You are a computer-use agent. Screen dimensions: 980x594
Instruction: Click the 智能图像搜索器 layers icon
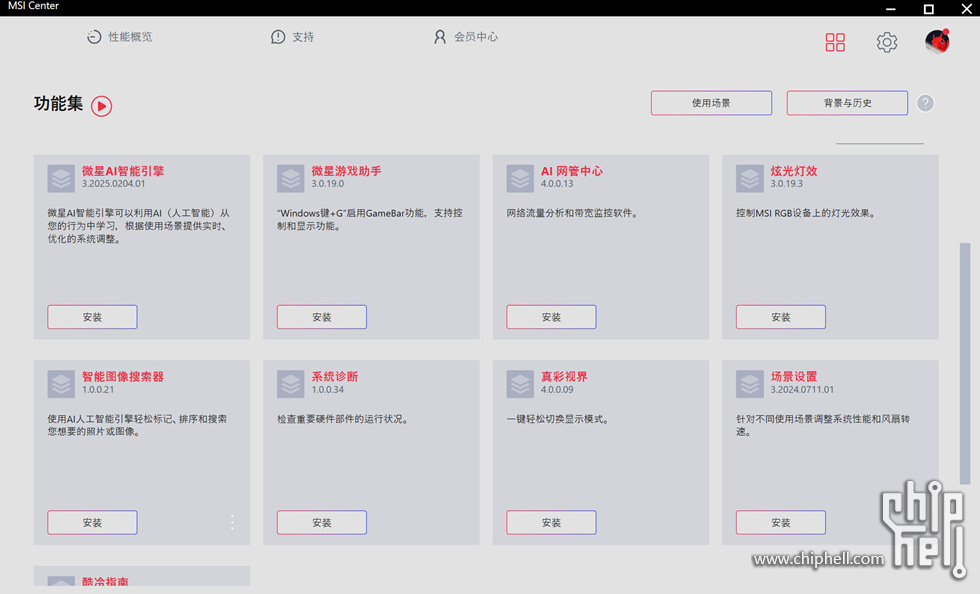(61, 385)
